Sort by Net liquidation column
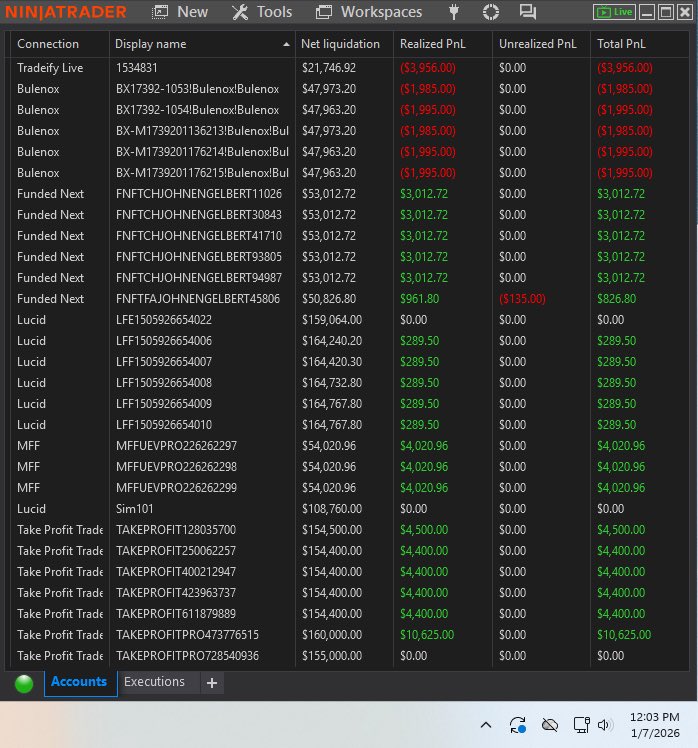This screenshot has width=698, height=748. click(x=340, y=44)
